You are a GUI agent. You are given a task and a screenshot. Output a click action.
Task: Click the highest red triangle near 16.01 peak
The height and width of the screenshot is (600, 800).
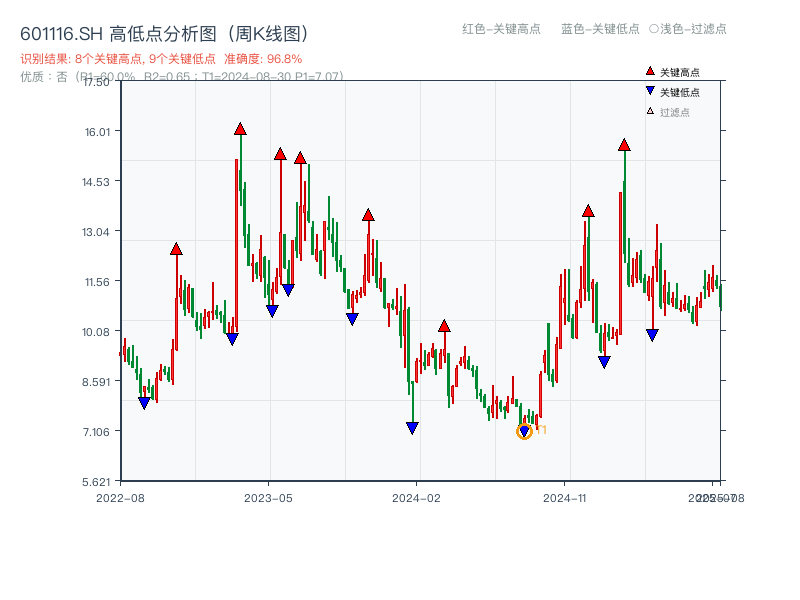pyautogui.click(x=240, y=128)
